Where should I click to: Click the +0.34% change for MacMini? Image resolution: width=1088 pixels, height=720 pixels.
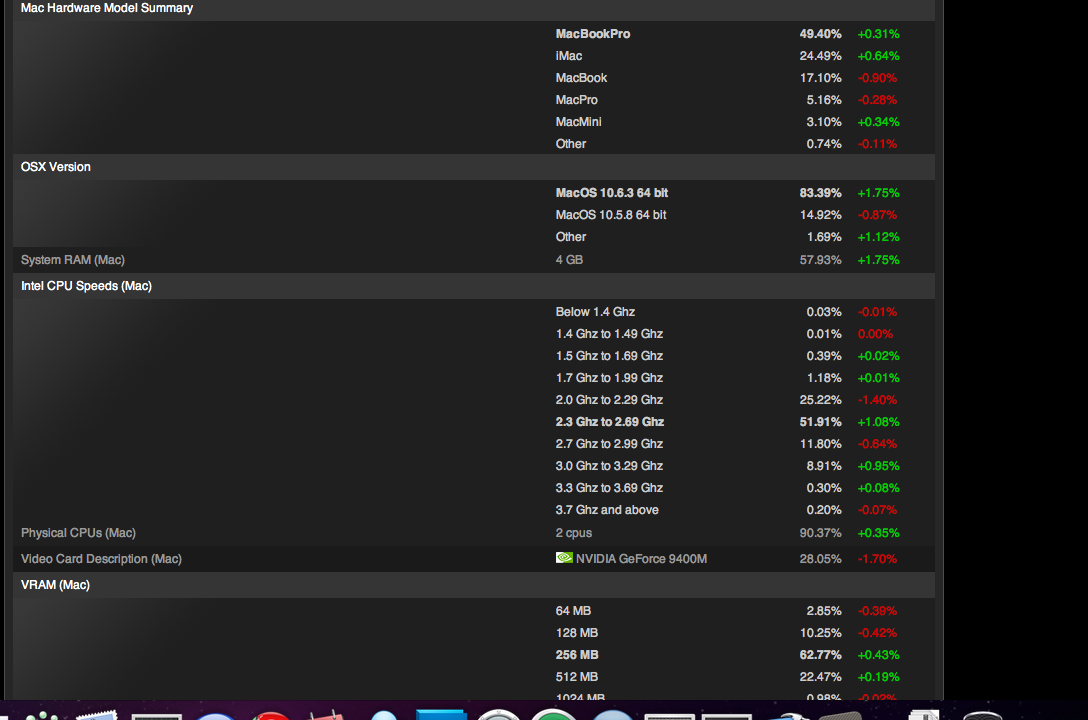pos(878,122)
